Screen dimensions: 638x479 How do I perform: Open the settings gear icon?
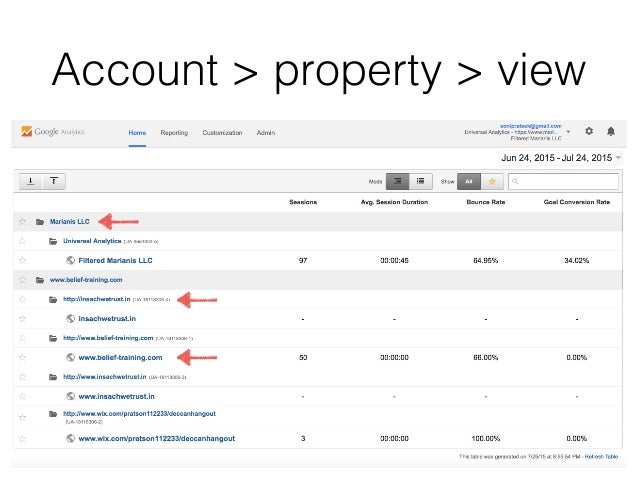click(x=589, y=131)
